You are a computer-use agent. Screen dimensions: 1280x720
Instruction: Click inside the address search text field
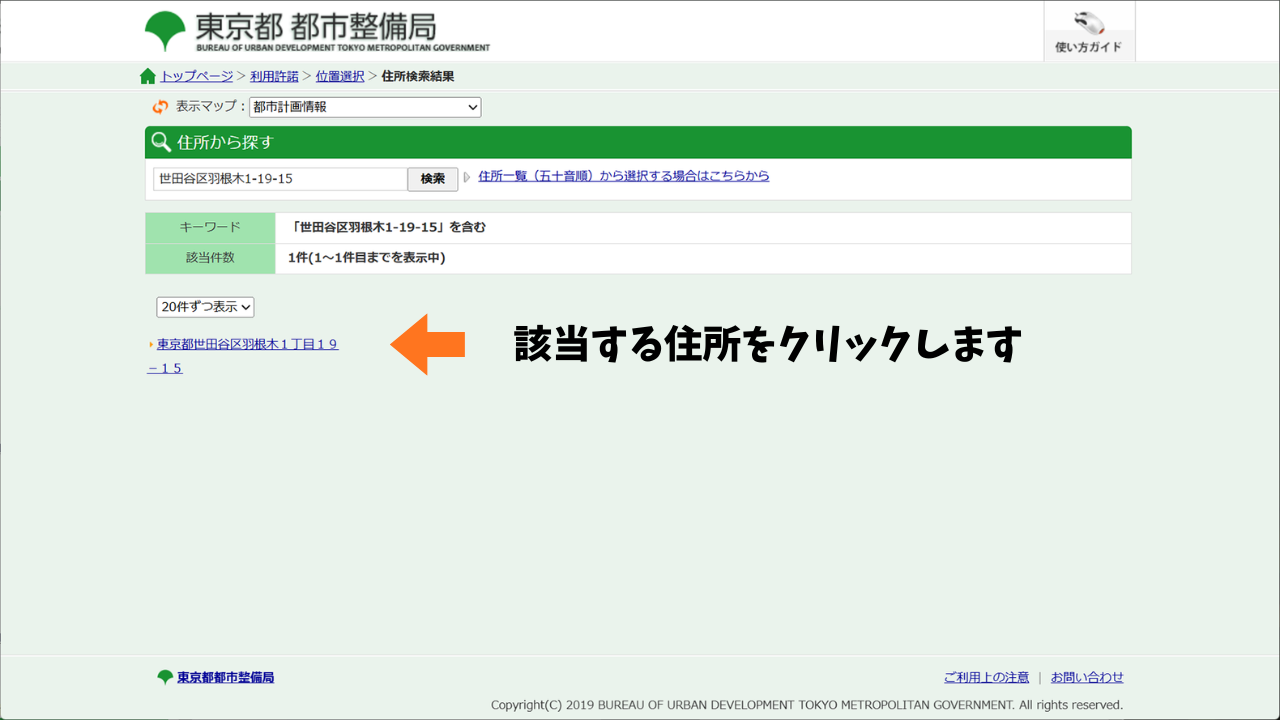click(x=280, y=178)
